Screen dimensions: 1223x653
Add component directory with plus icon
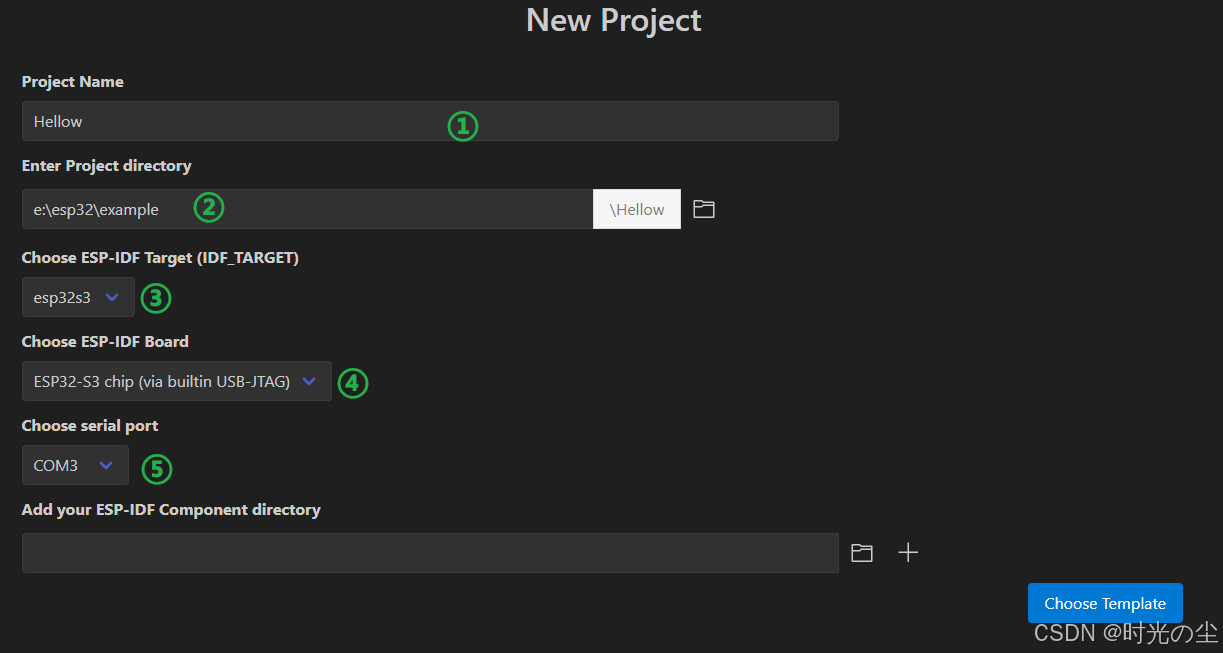908,553
